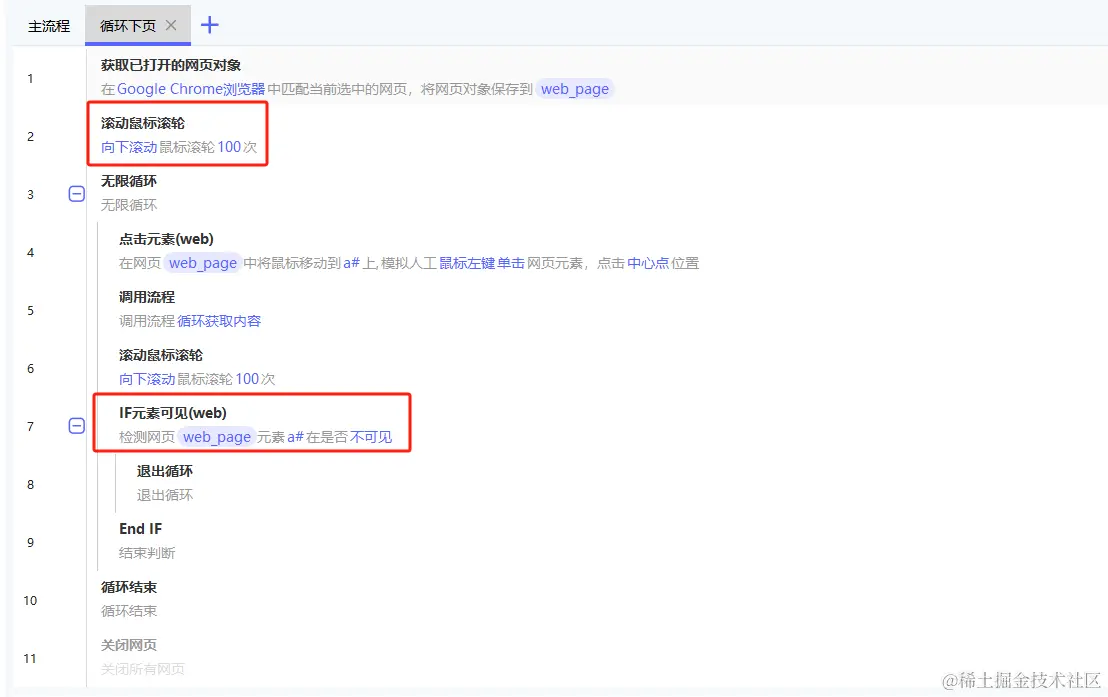Collapse the 无限循环 block at line 3
The image size is (1108, 697).
(x=76, y=194)
